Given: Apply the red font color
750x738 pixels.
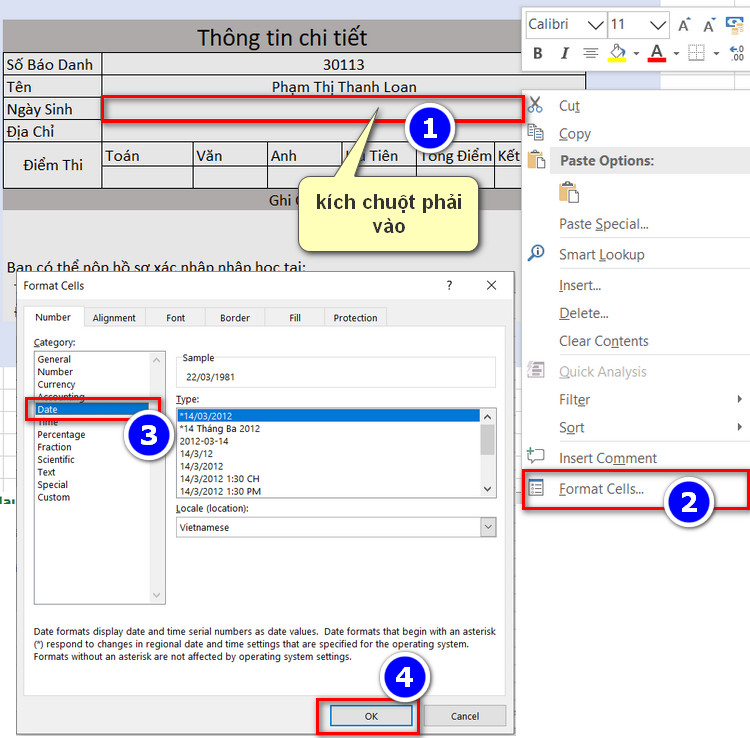Looking at the screenshot, I should pos(656,53).
